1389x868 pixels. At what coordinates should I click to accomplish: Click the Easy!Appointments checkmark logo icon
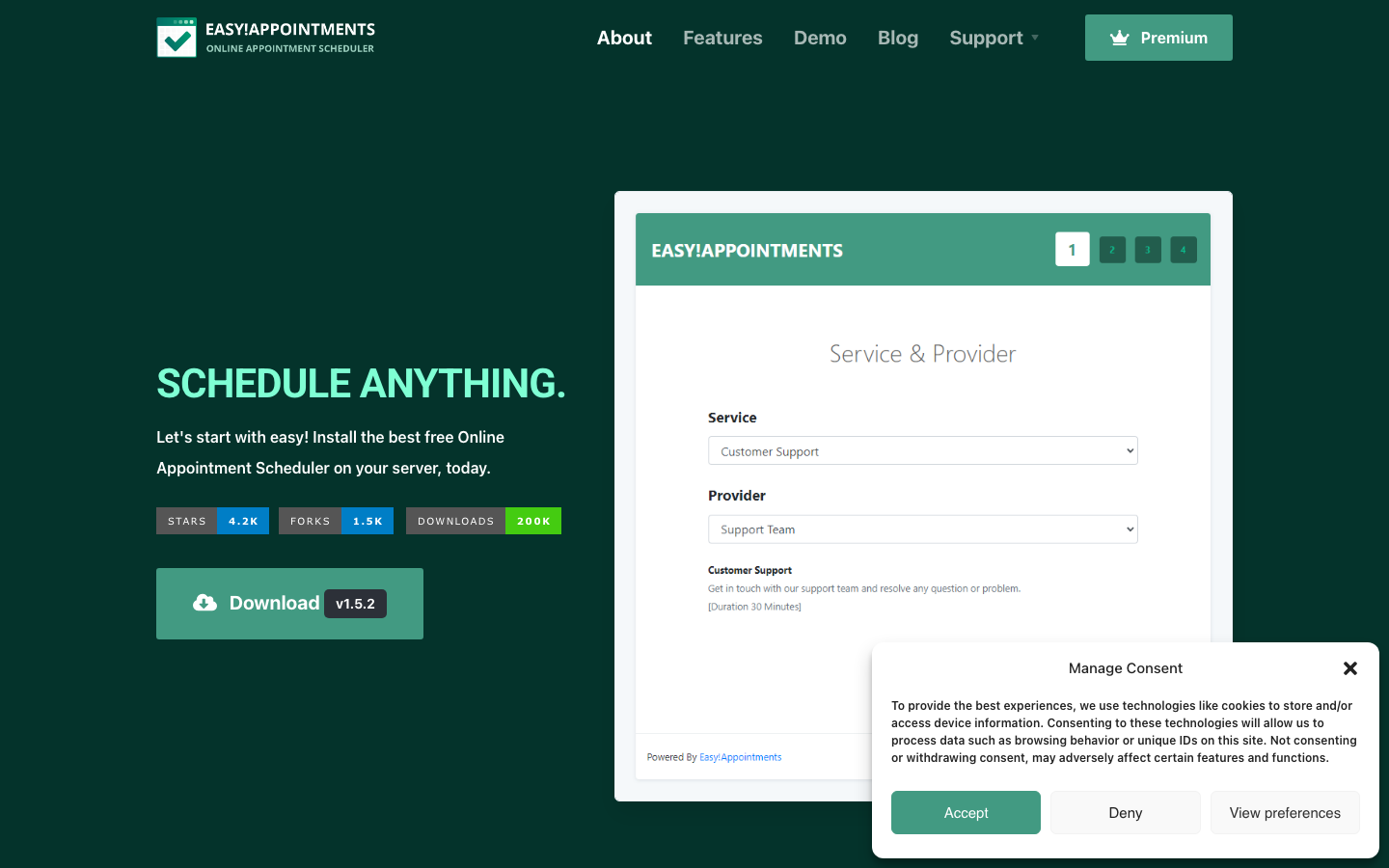(177, 37)
